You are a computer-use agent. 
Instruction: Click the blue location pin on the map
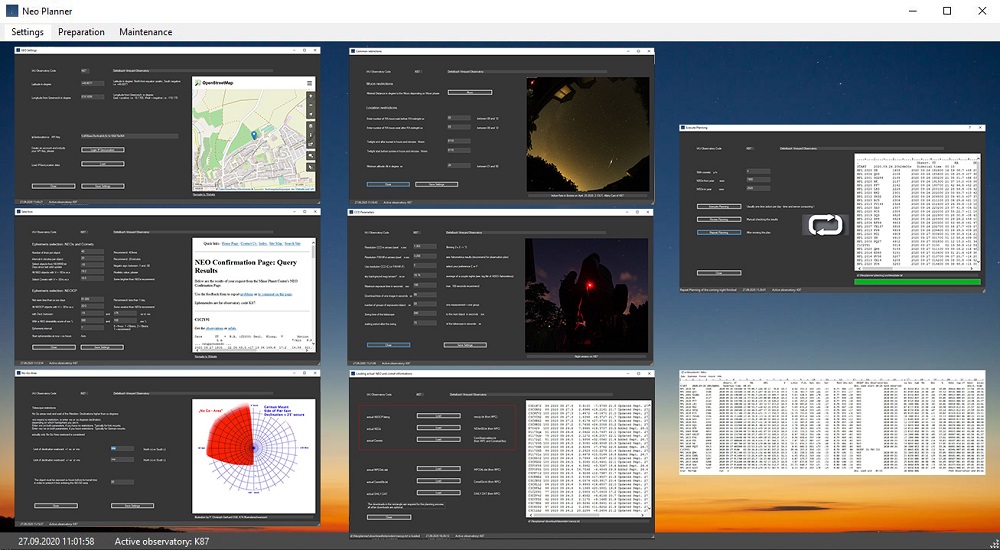click(x=255, y=134)
